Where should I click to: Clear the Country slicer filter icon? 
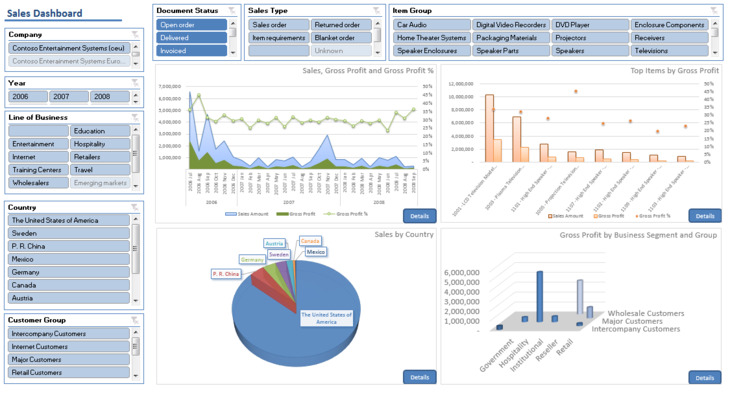tap(135, 207)
